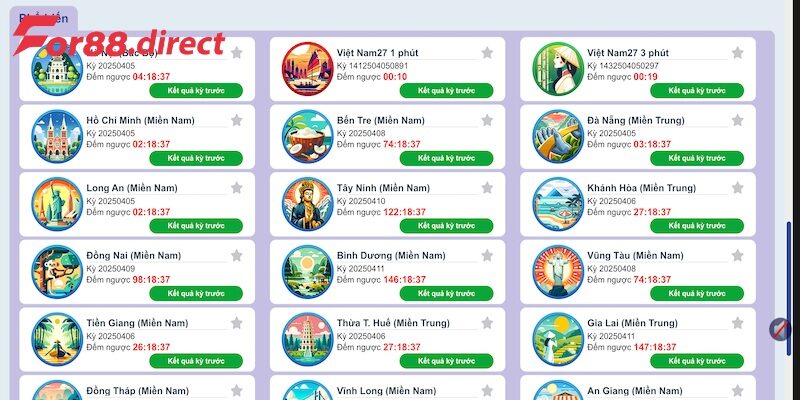Select the Việt Nam27 1 phút boat icon
Viewport: 800px width, 400px height.
coord(307,69)
